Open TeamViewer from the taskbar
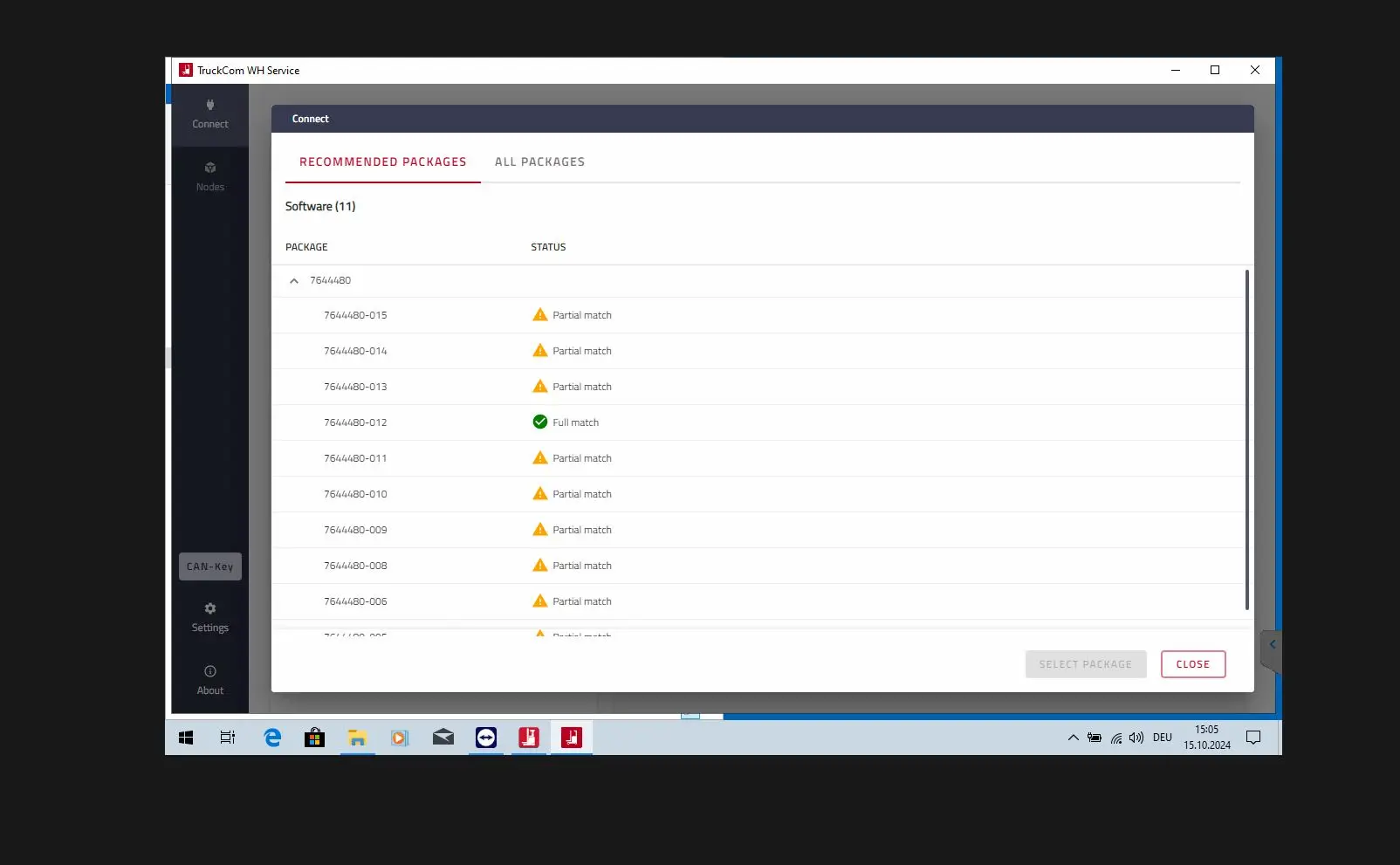Viewport: 1400px width, 865px height. click(486, 738)
